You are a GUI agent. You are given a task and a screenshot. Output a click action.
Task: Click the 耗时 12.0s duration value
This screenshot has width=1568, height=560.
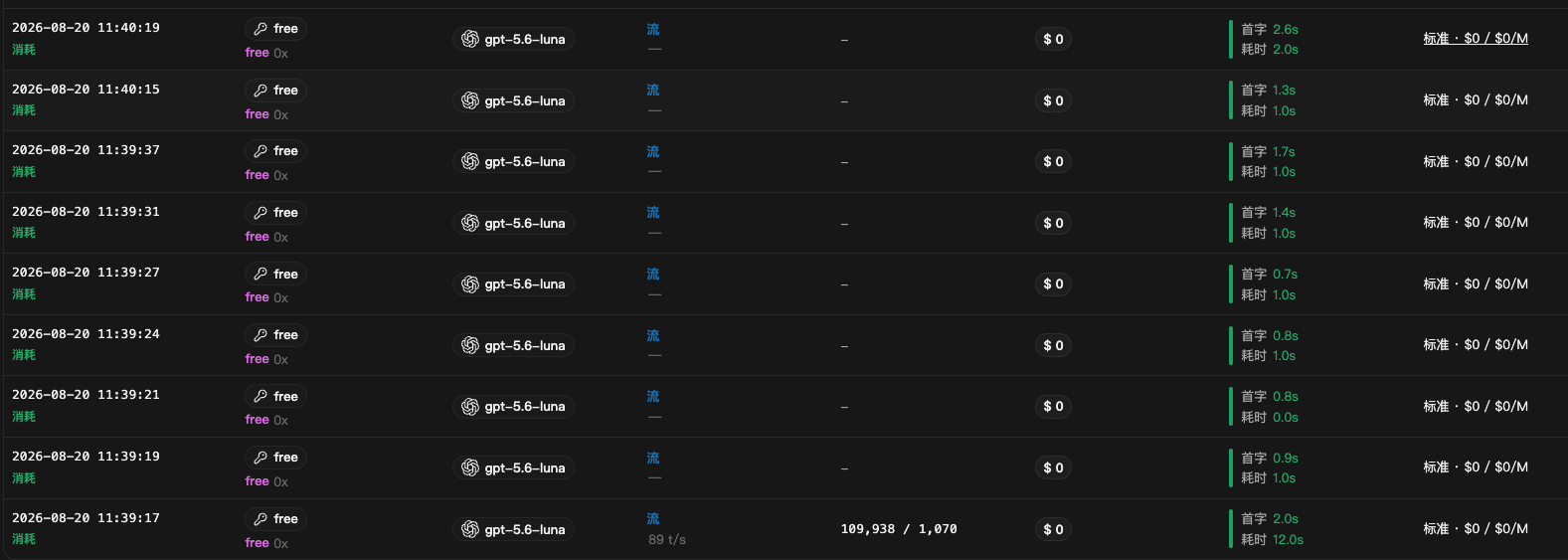coord(1273,540)
